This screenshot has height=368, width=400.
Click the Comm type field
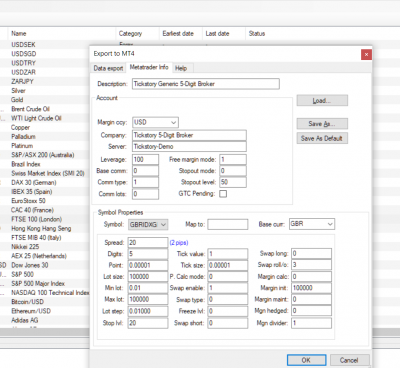(145, 182)
